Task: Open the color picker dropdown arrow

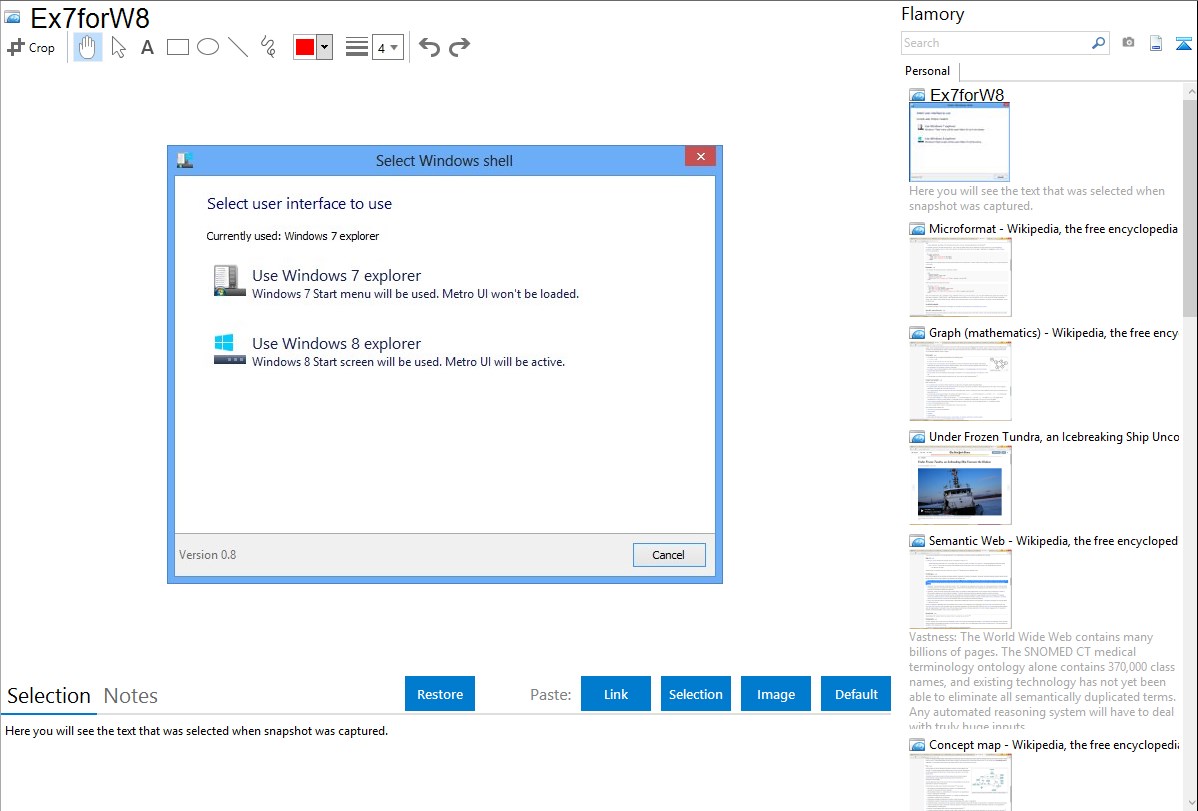Action: 324,47
